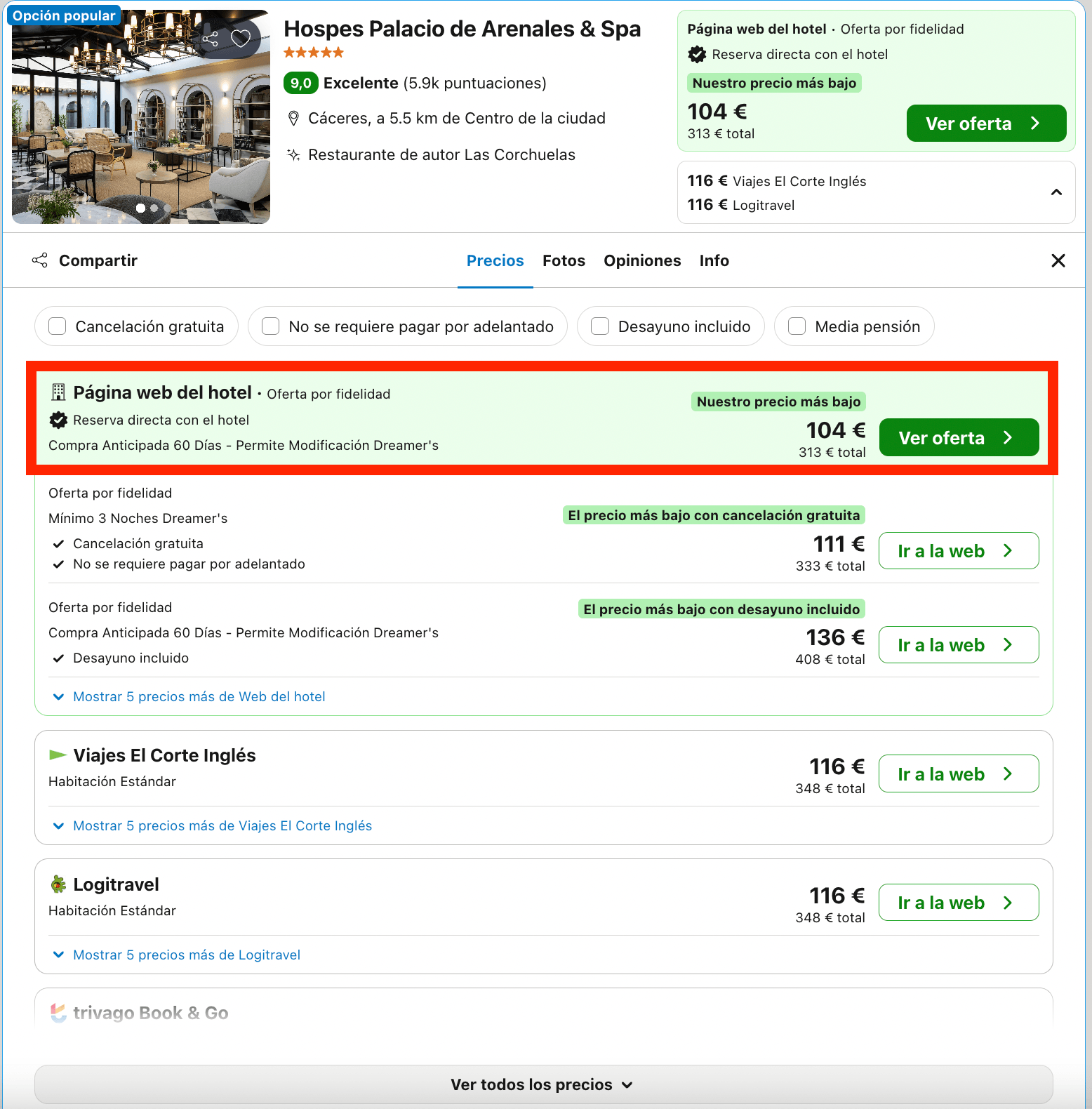
Task: Click the Compartir label
Action: [98, 260]
